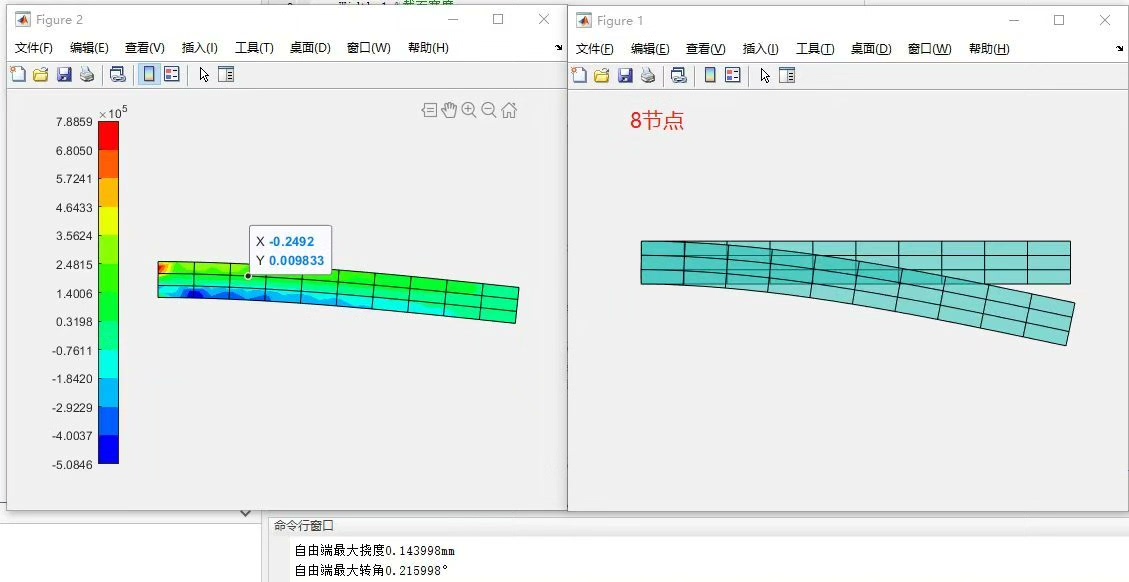Toggle Insert Colorbar in Figure 2 toolbar
1129x582 pixels.
[149, 74]
